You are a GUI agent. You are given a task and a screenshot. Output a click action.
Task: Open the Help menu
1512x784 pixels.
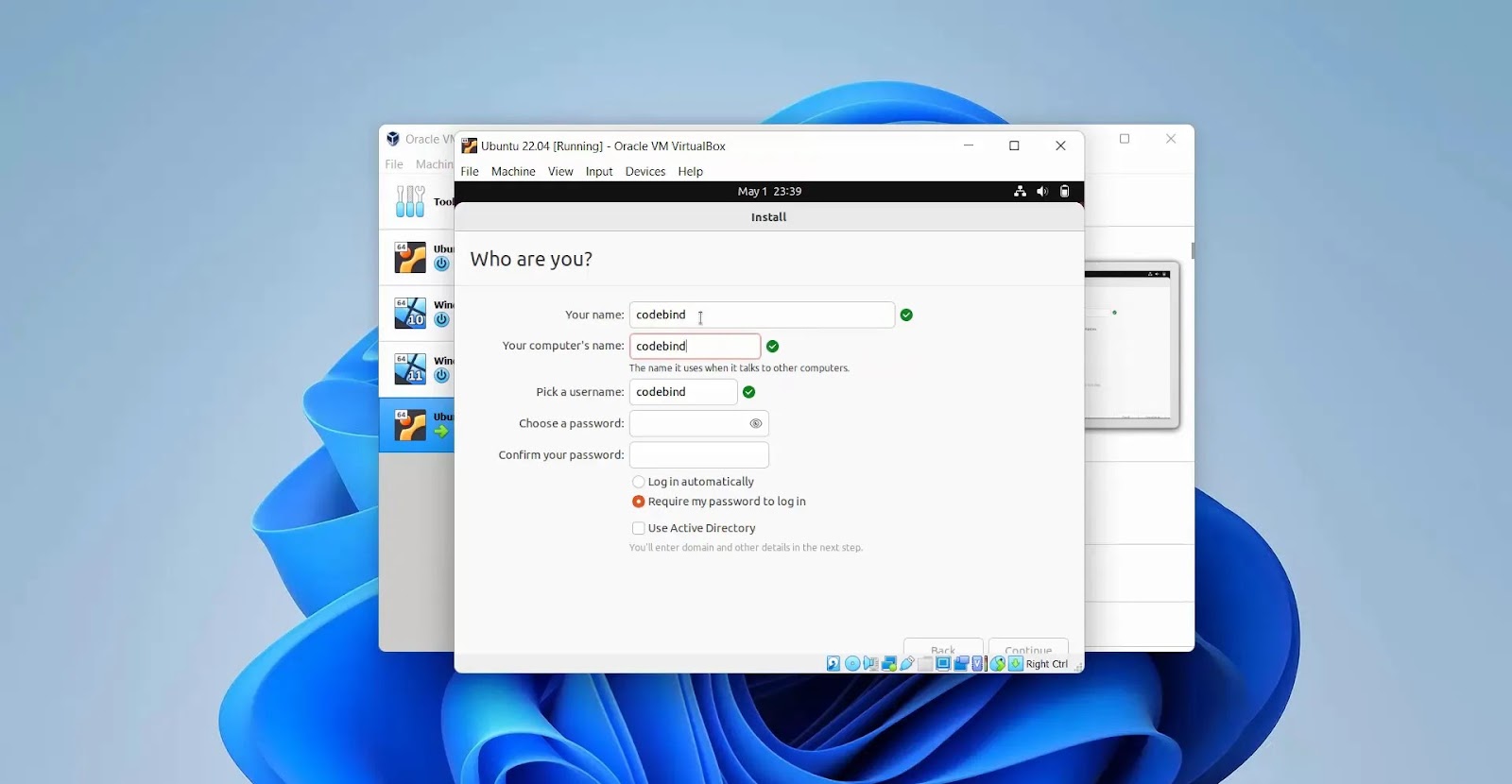click(691, 171)
